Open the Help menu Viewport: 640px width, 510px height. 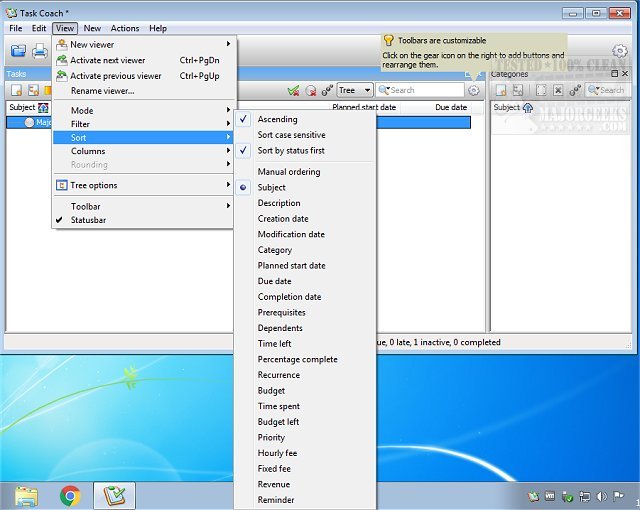tap(158, 28)
